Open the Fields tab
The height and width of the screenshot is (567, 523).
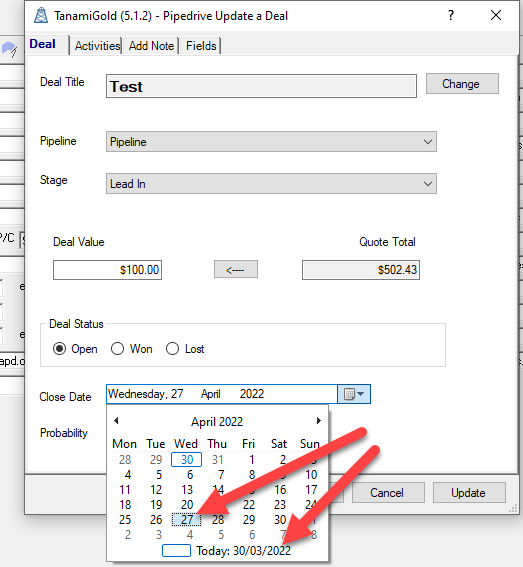(201, 46)
